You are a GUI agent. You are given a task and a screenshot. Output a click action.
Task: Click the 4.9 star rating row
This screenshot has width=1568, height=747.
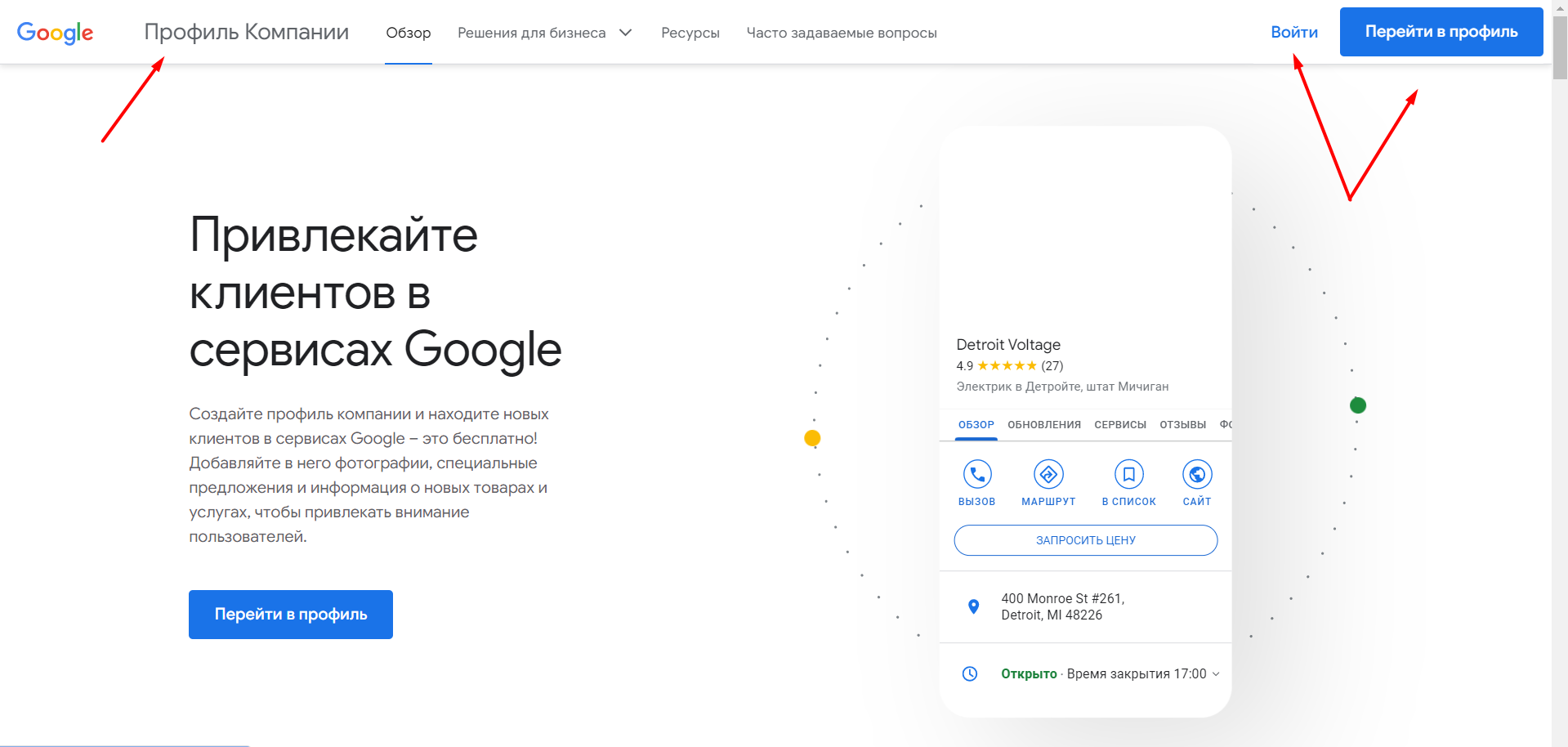click(1010, 366)
